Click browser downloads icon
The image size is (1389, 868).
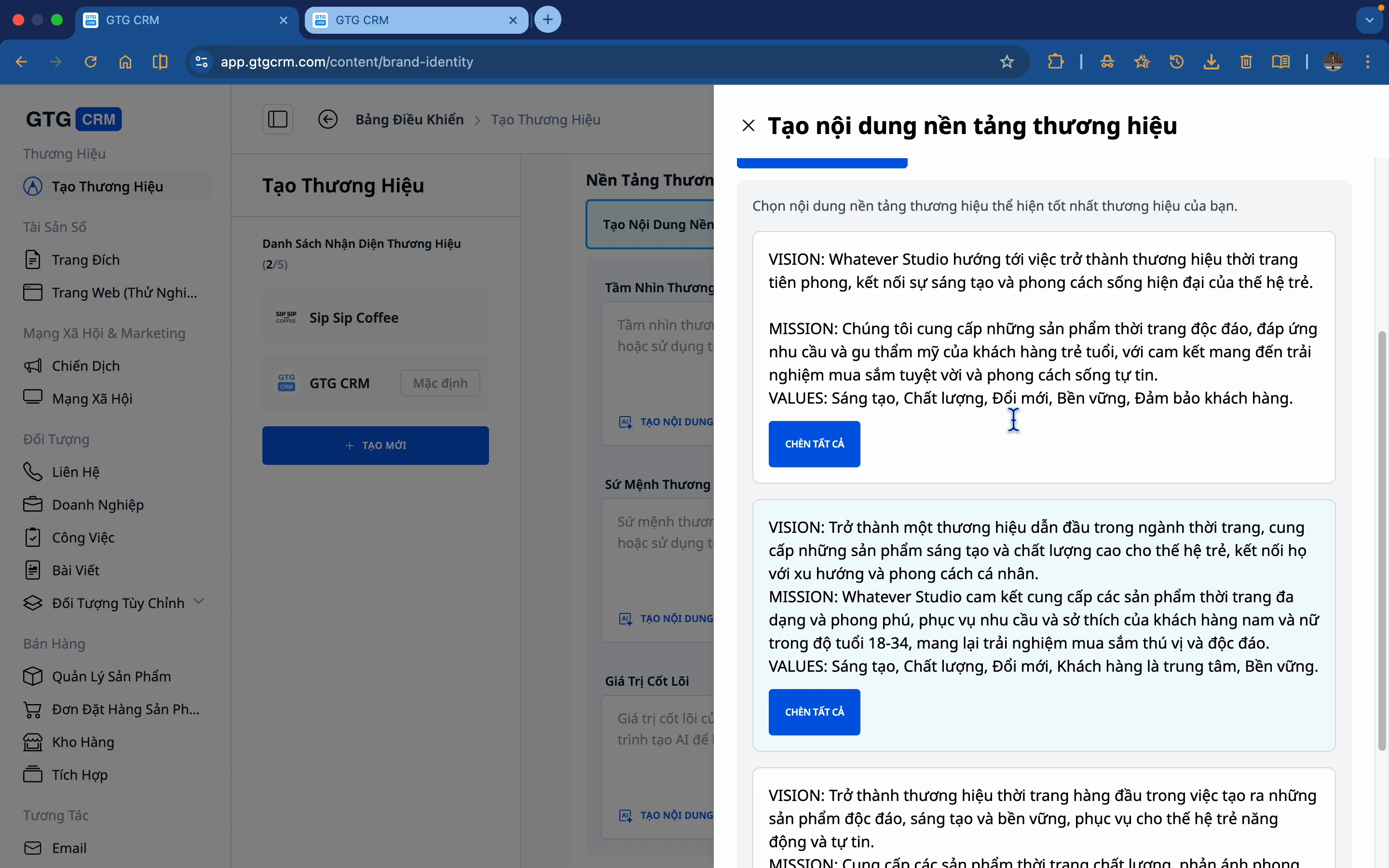[x=1211, y=61]
